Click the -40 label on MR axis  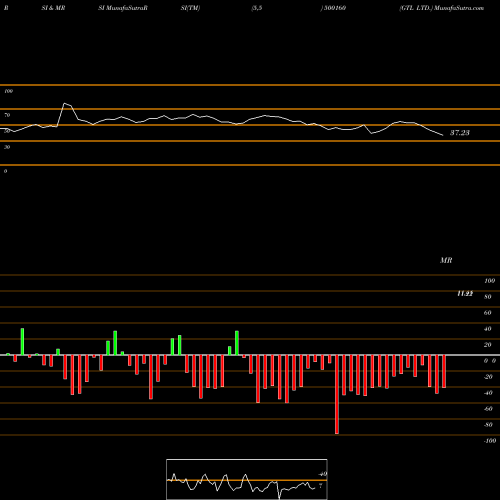click(x=488, y=393)
